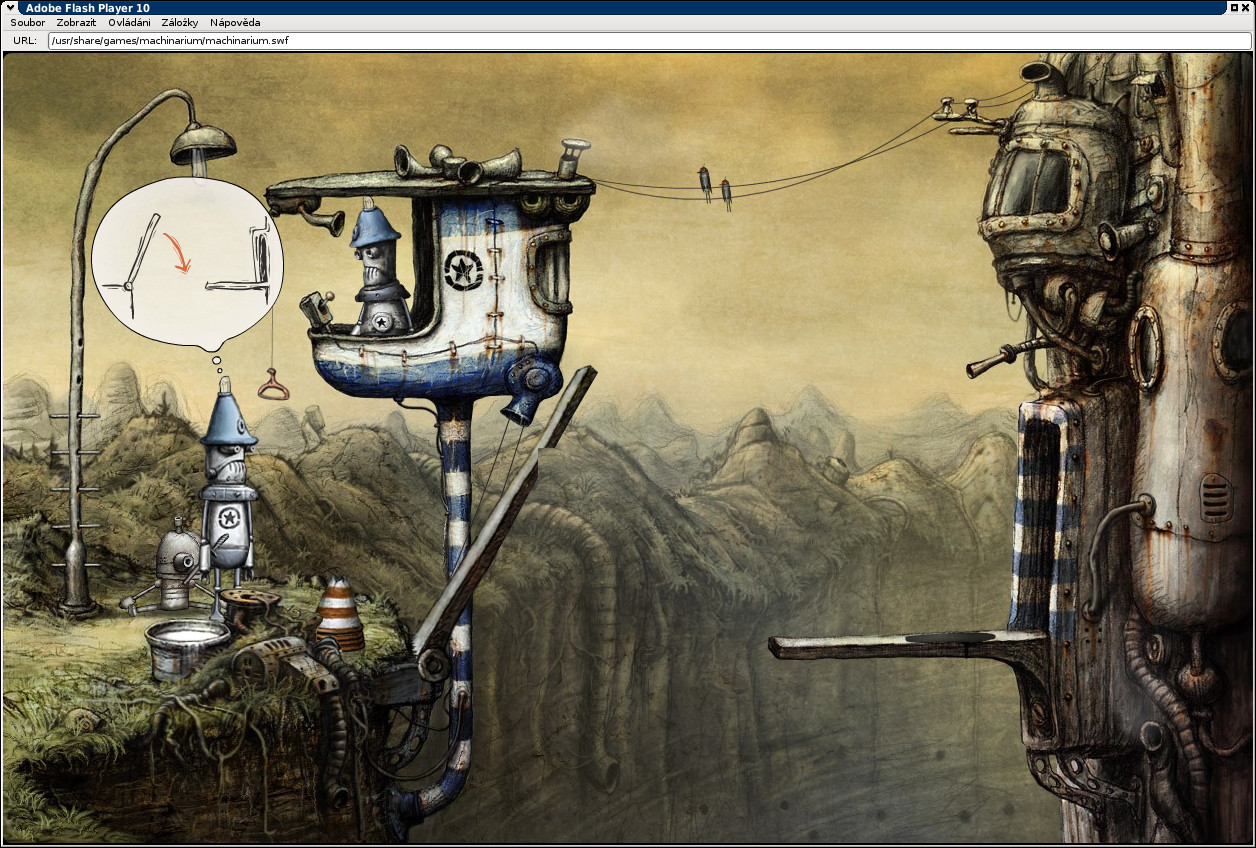Click the bridge landing platform on right
The width and height of the screenshot is (1256, 848).
click(x=906, y=646)
